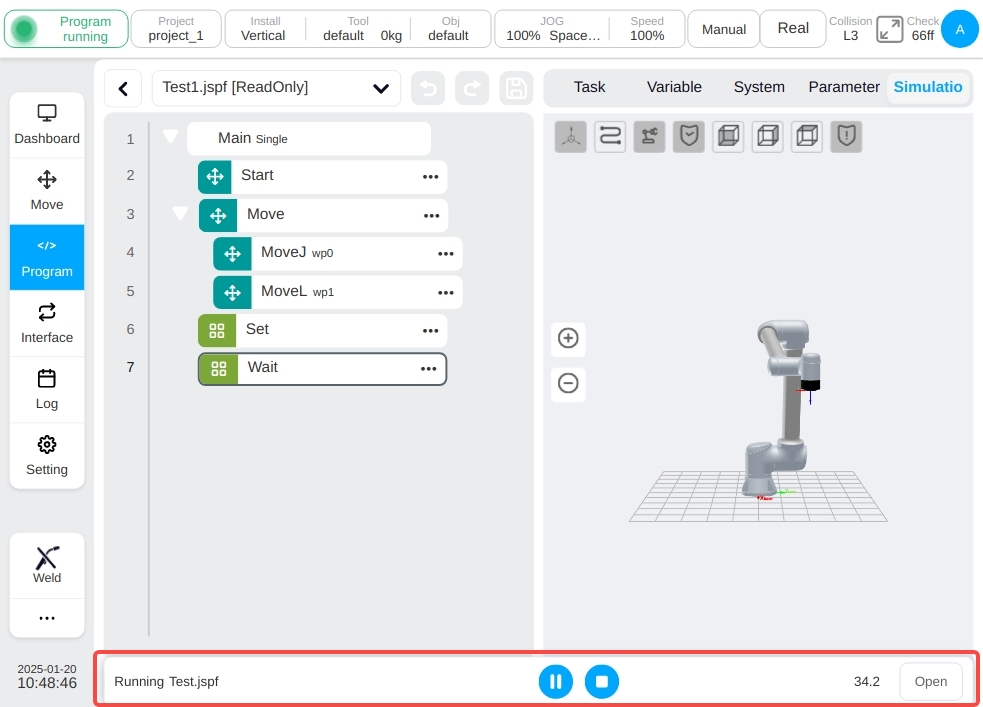The image size is (983, 707).
Task: Toggle trajectory path display icon
Action: click(610, 136)
